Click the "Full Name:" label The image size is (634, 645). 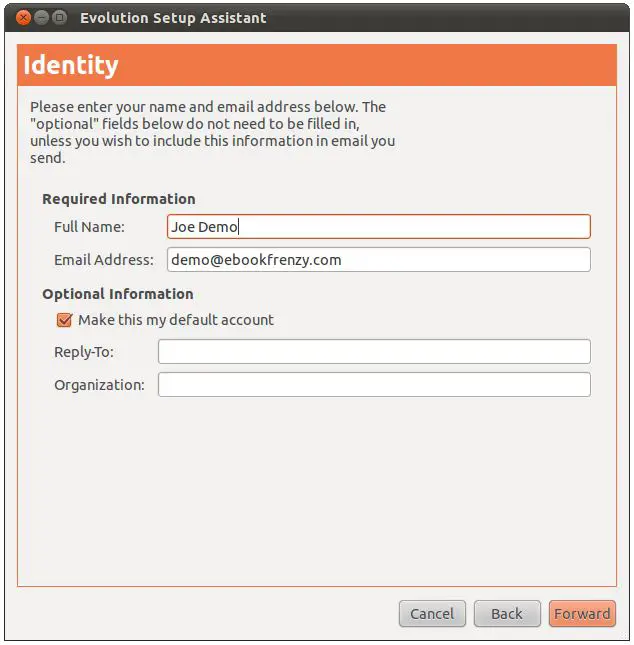89,227
